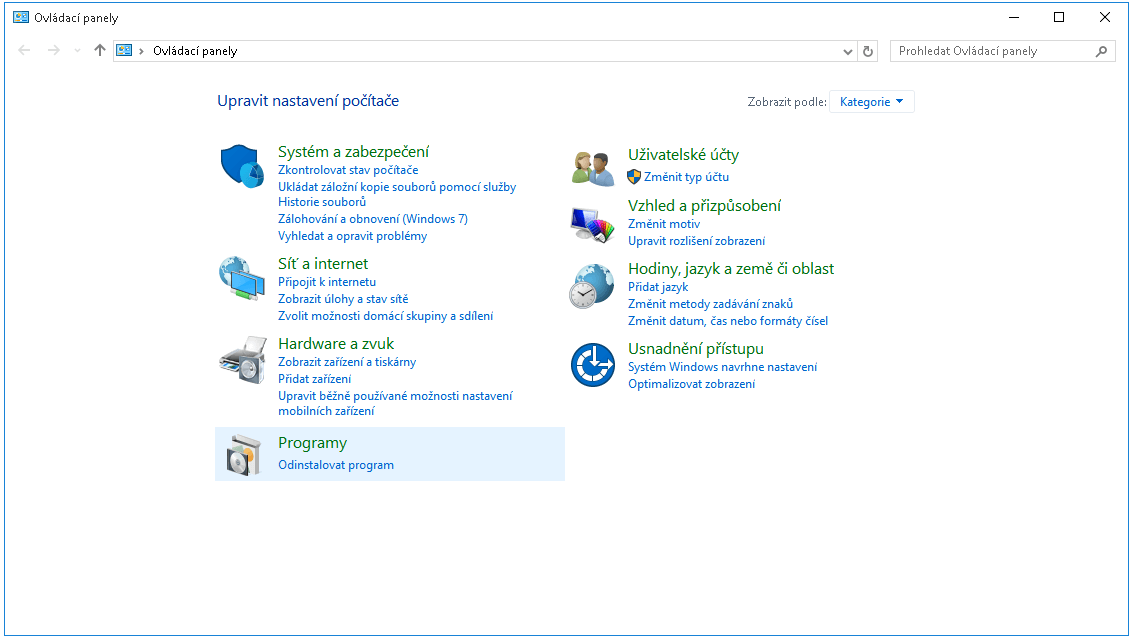Open Ukládat záložní kopie souborů link
The height and width of the screenshot is (640, 1133).
[397, 194]
